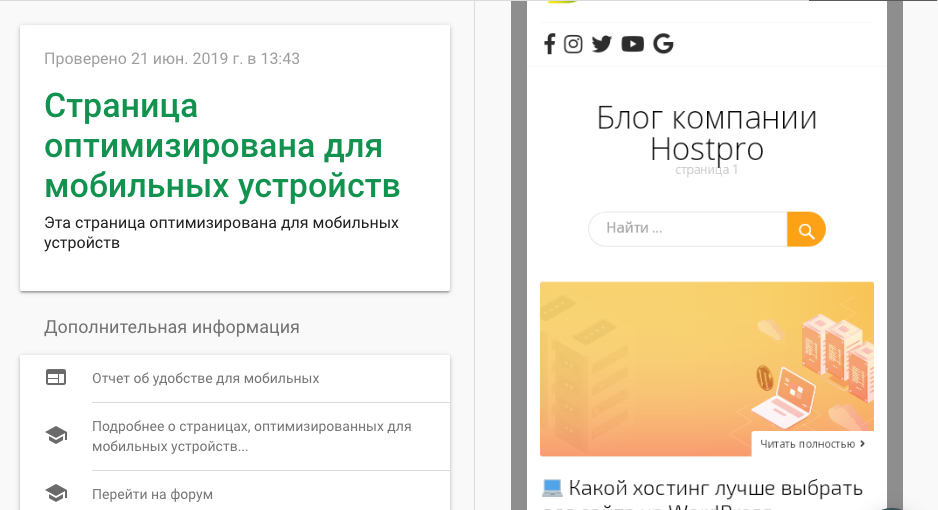The image size is (938, 510).
Task: Click the страница 1 subtitle text
Action: (706, 170)
